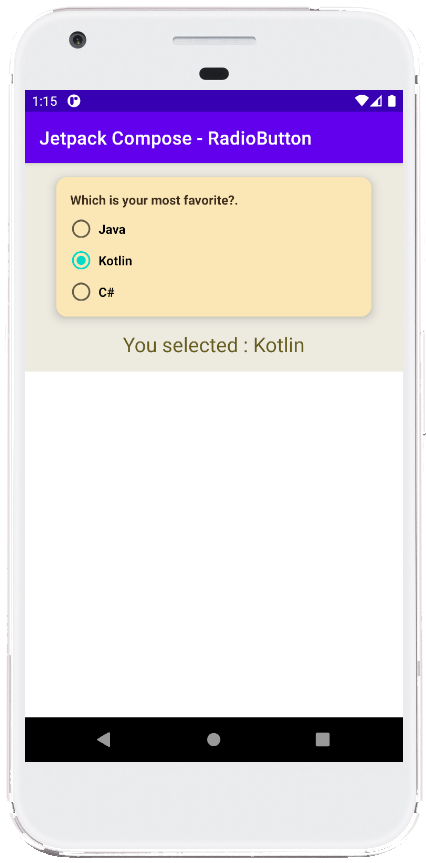The image size is (426, 863).
Task: Click the Kotlin option label
Action: pos(115,261)
